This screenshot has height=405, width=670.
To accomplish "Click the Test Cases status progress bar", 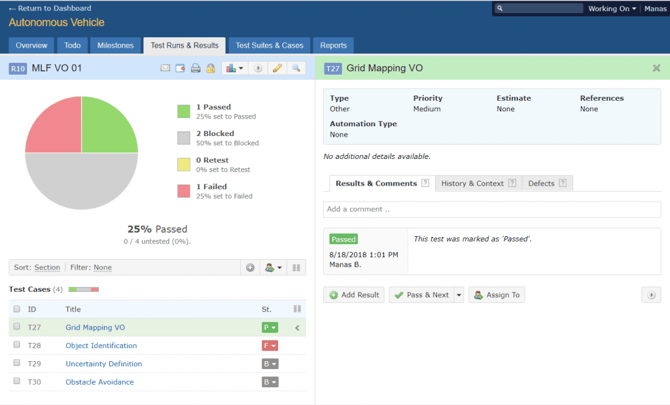I will [x=84, y=290].
